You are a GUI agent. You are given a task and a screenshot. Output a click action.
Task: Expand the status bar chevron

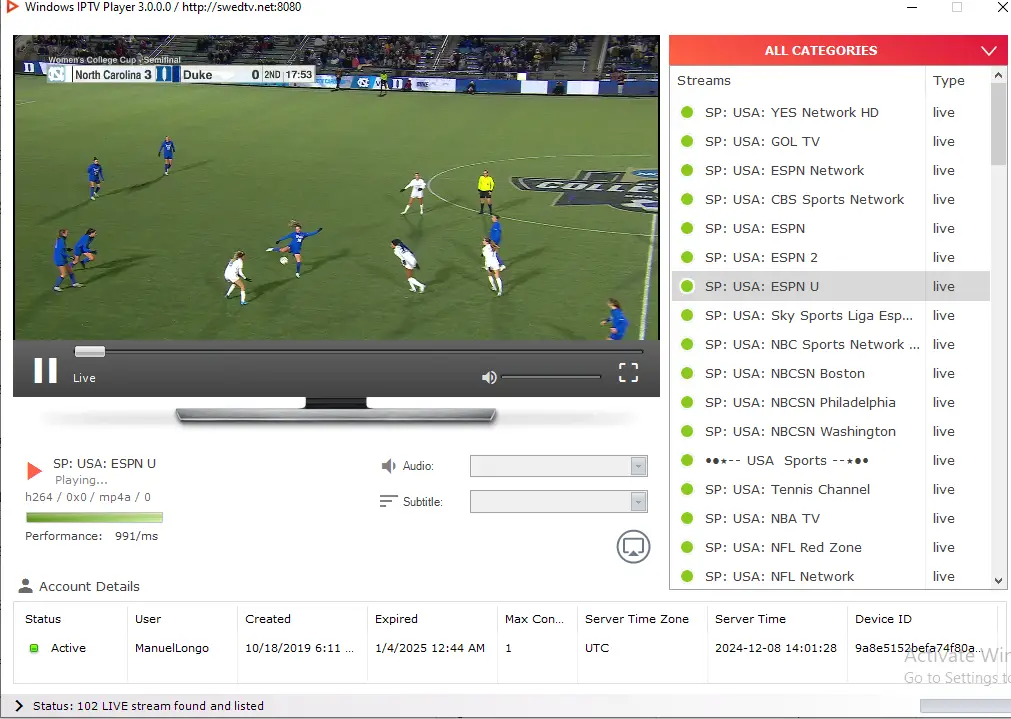coord(19,705)
